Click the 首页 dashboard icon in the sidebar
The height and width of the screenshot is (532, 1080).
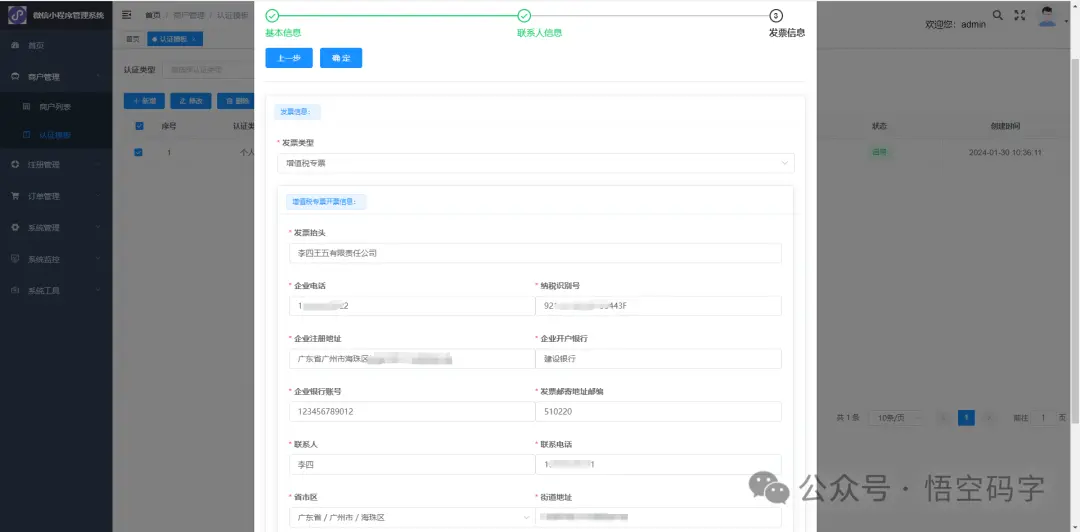click(x=15, y=45)
